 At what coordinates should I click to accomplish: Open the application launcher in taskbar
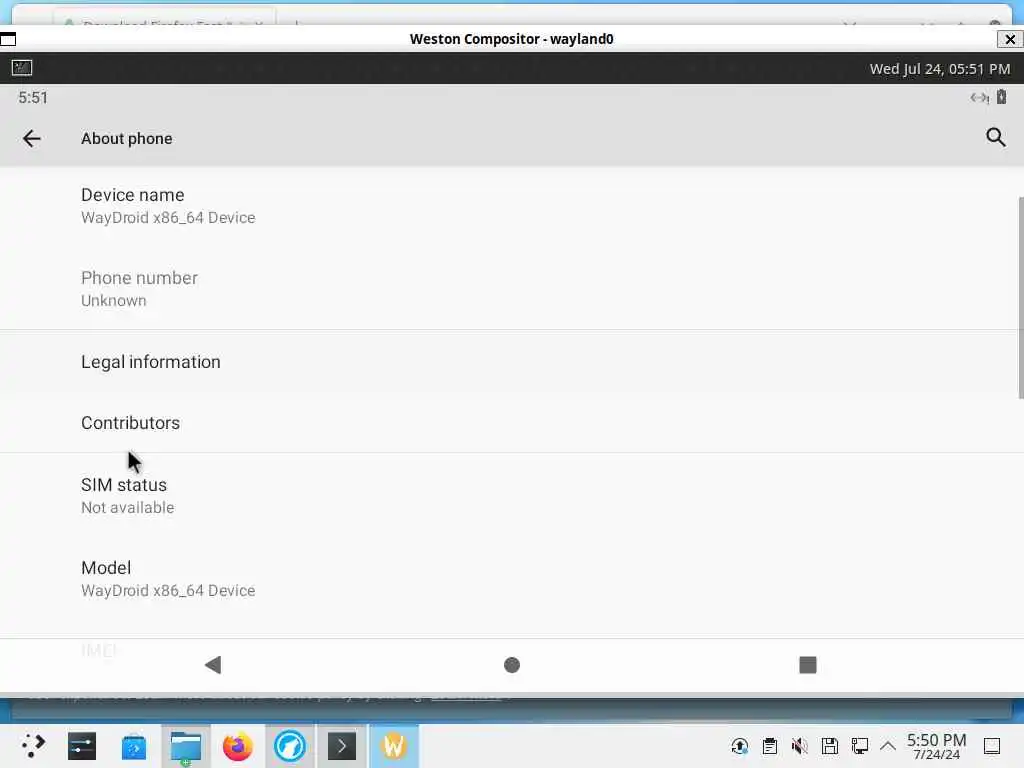(x=33, y=746)
